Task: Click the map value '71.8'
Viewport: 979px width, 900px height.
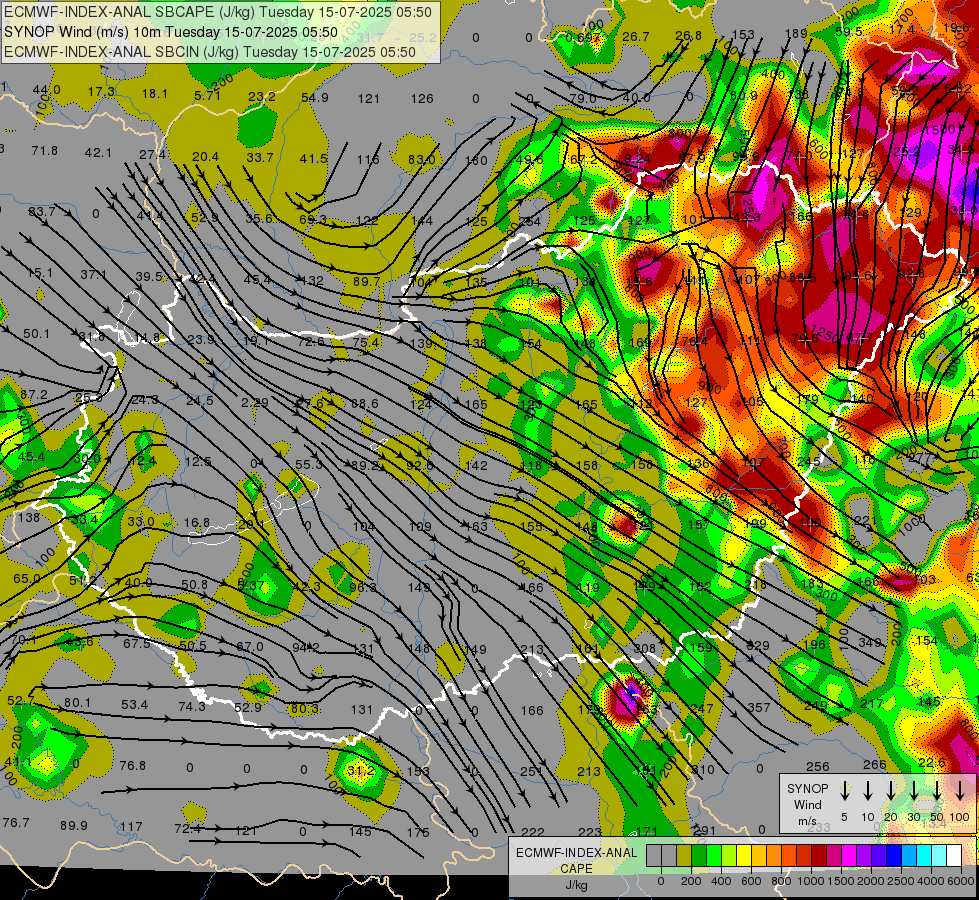Action: click(x=44, y=151)
